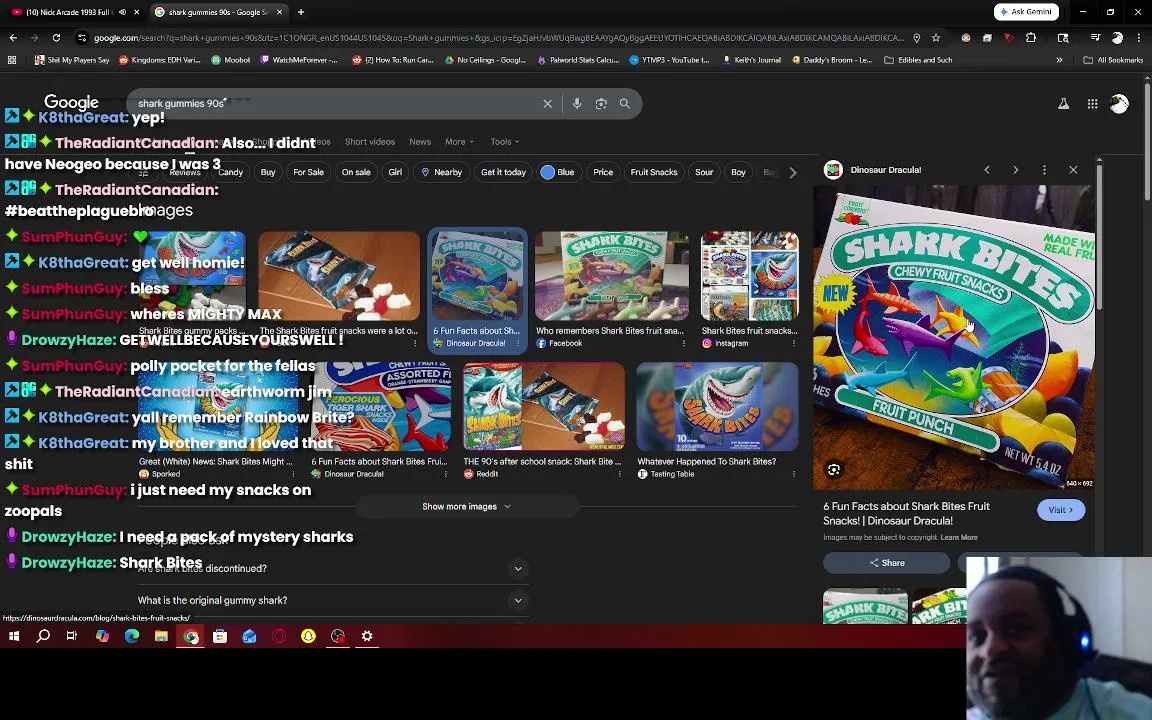Open the Chrome extensions puzzle icon

pos(1031,37)
